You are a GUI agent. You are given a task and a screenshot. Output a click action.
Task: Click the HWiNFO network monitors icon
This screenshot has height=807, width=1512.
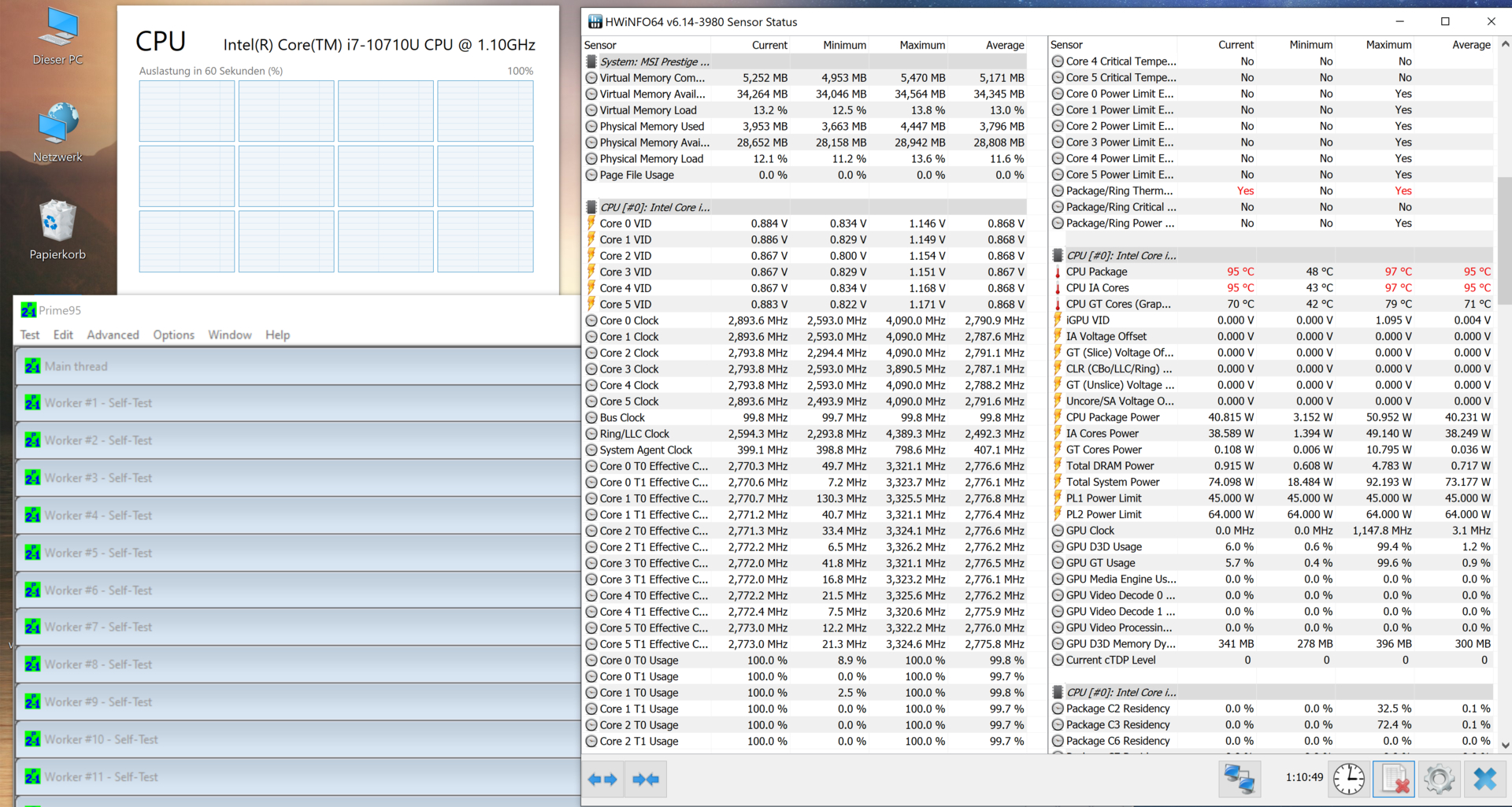(1240, 779)
